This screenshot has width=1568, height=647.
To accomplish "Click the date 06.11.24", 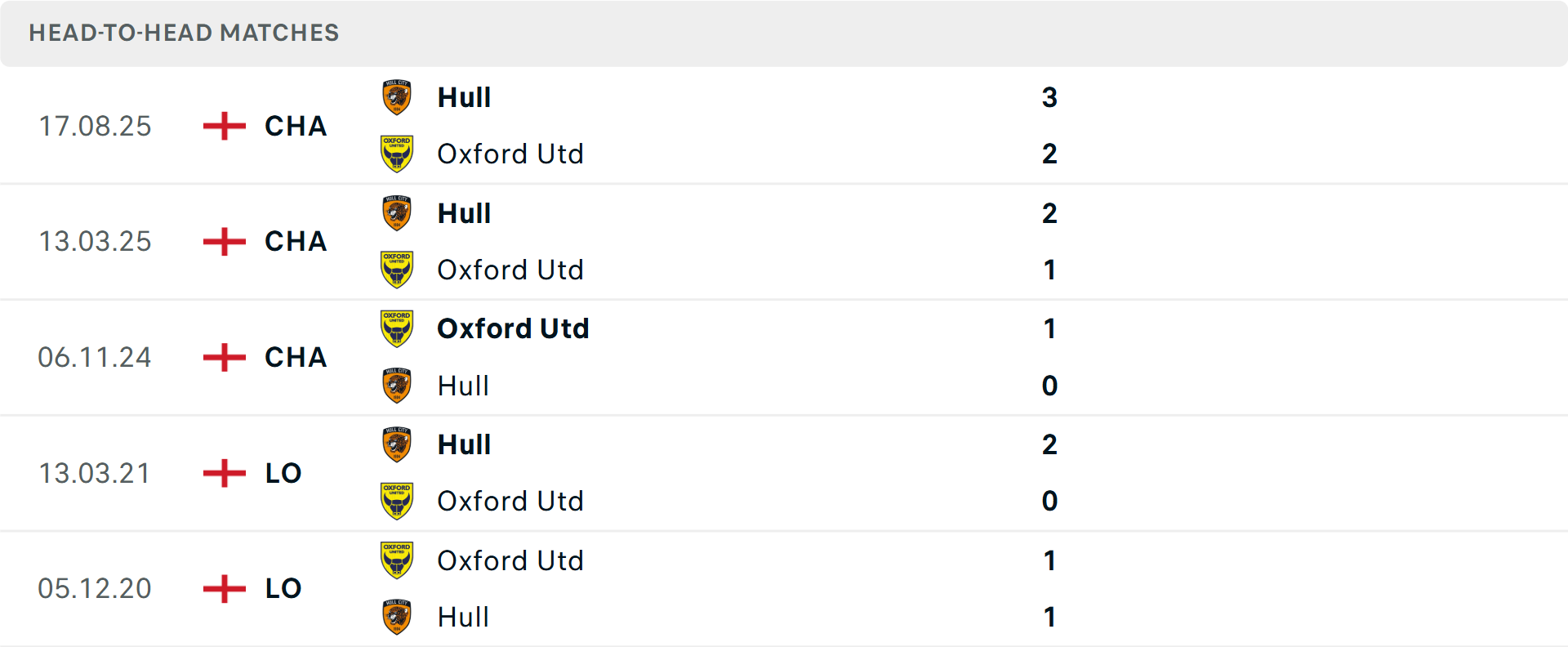I will click(x=95, y=357).
